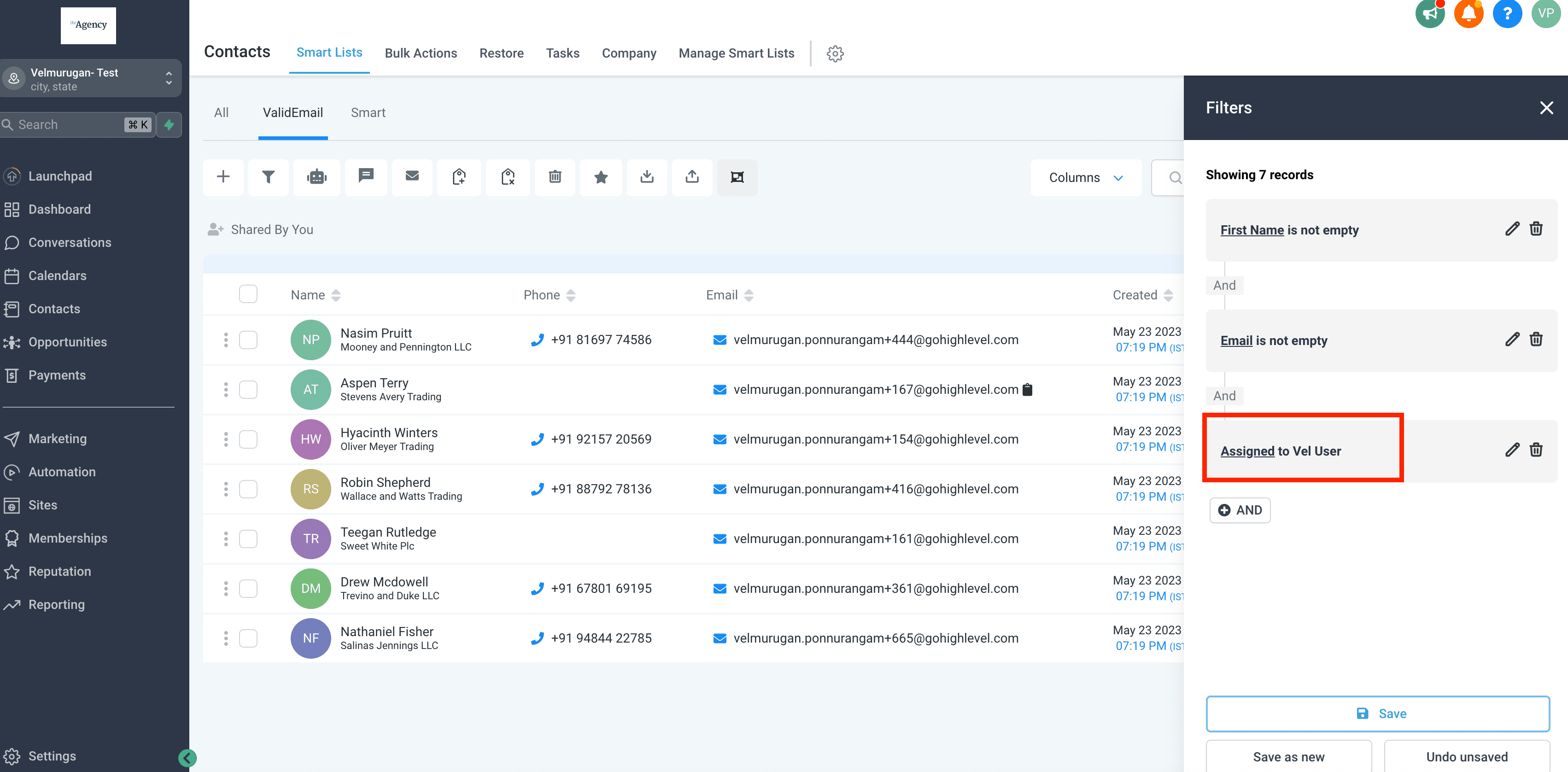
Task: Toggle the select all contacts checkbox
Action: click(x=248, y=294)
